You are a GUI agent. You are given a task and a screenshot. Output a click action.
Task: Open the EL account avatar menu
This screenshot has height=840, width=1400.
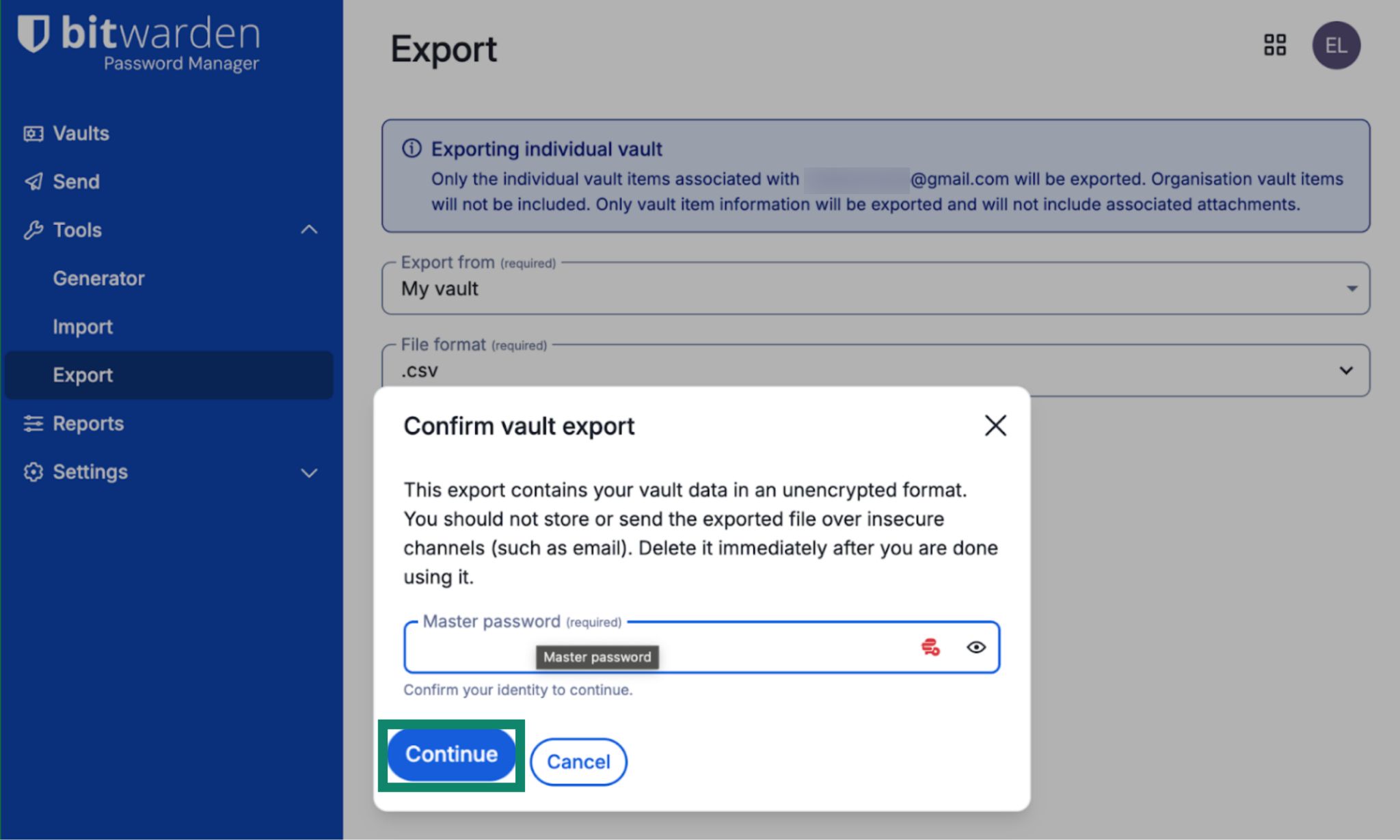(1335, 45)
